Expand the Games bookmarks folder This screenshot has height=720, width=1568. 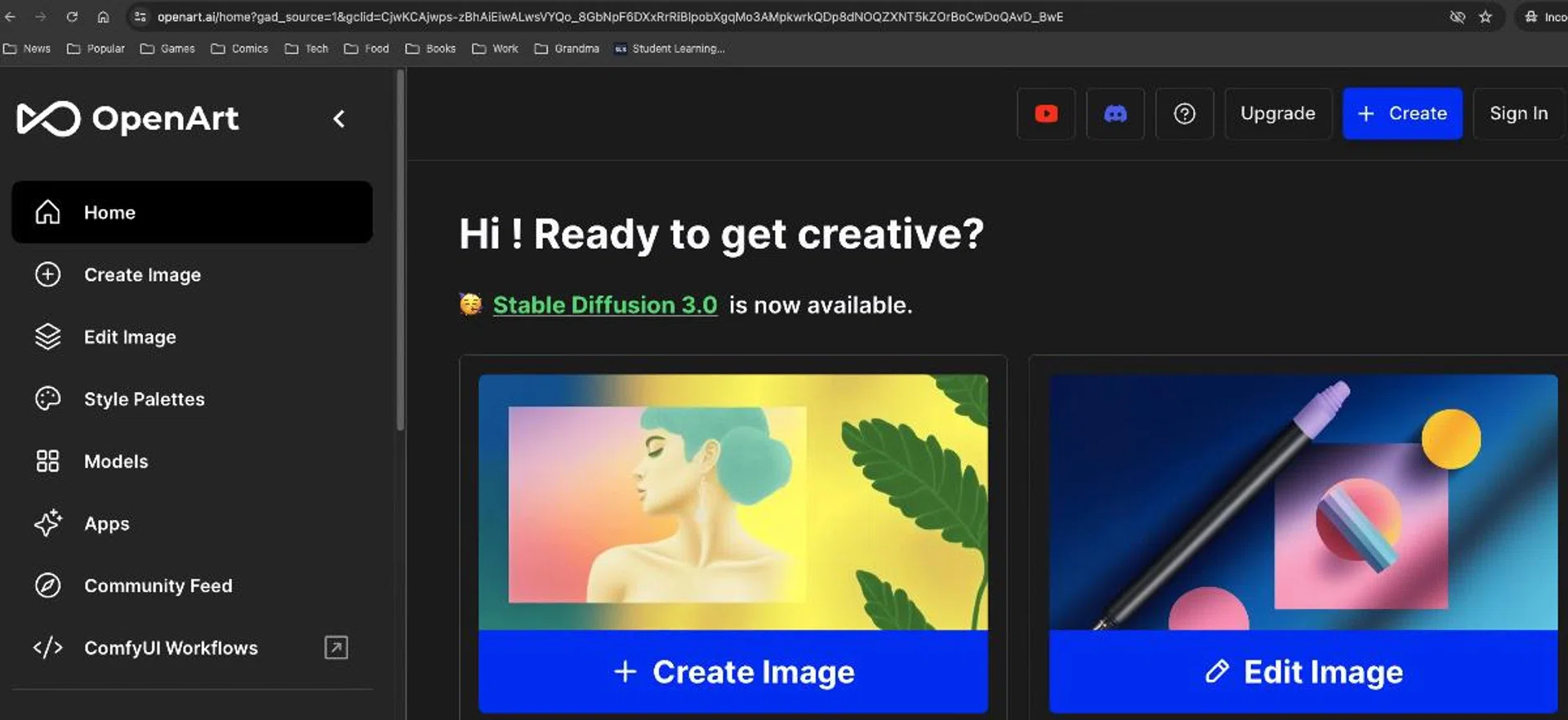coord(167,49)
